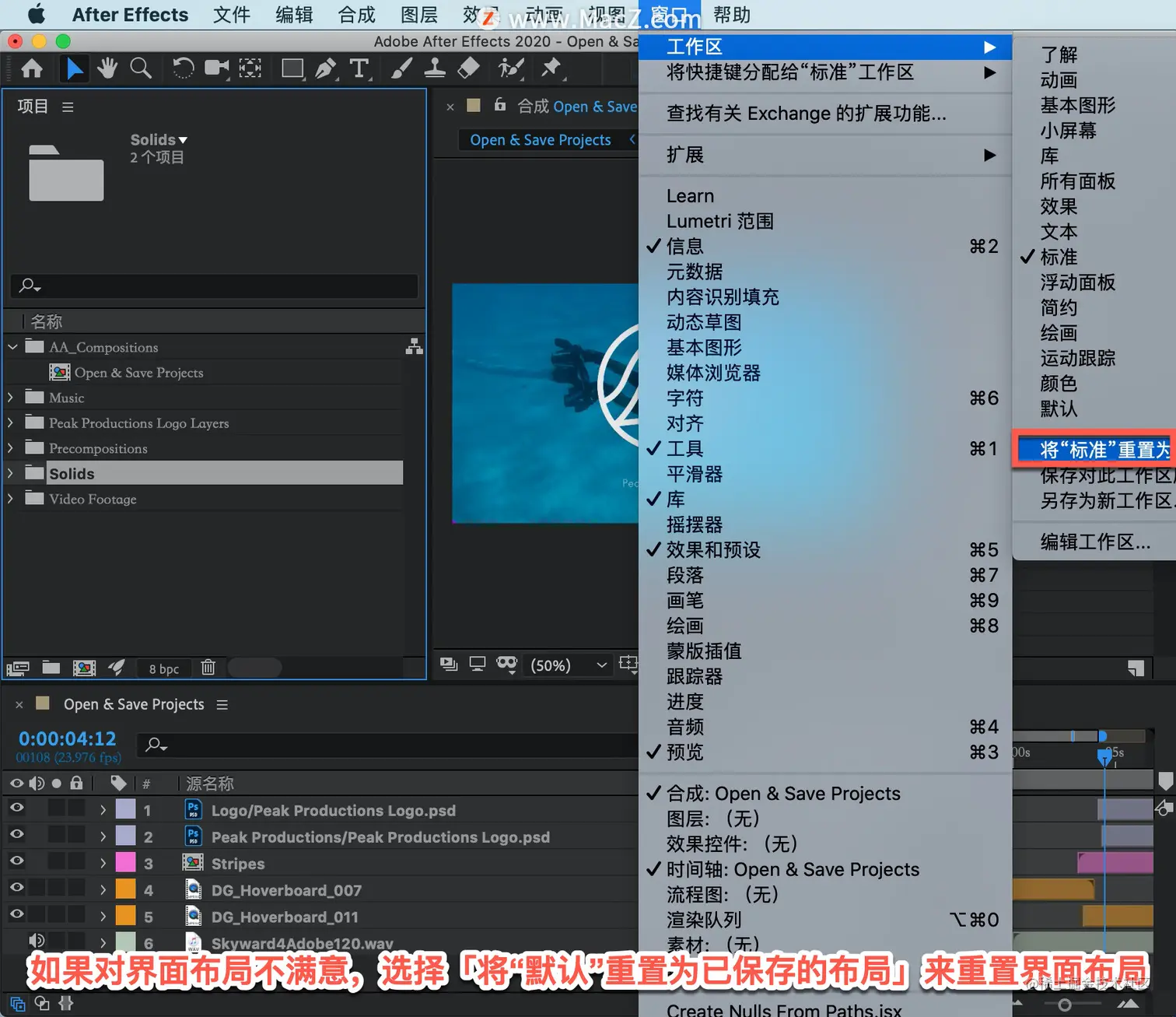
Task: Select the Zoom magnifier tool
Action: (x=141, y=68)
